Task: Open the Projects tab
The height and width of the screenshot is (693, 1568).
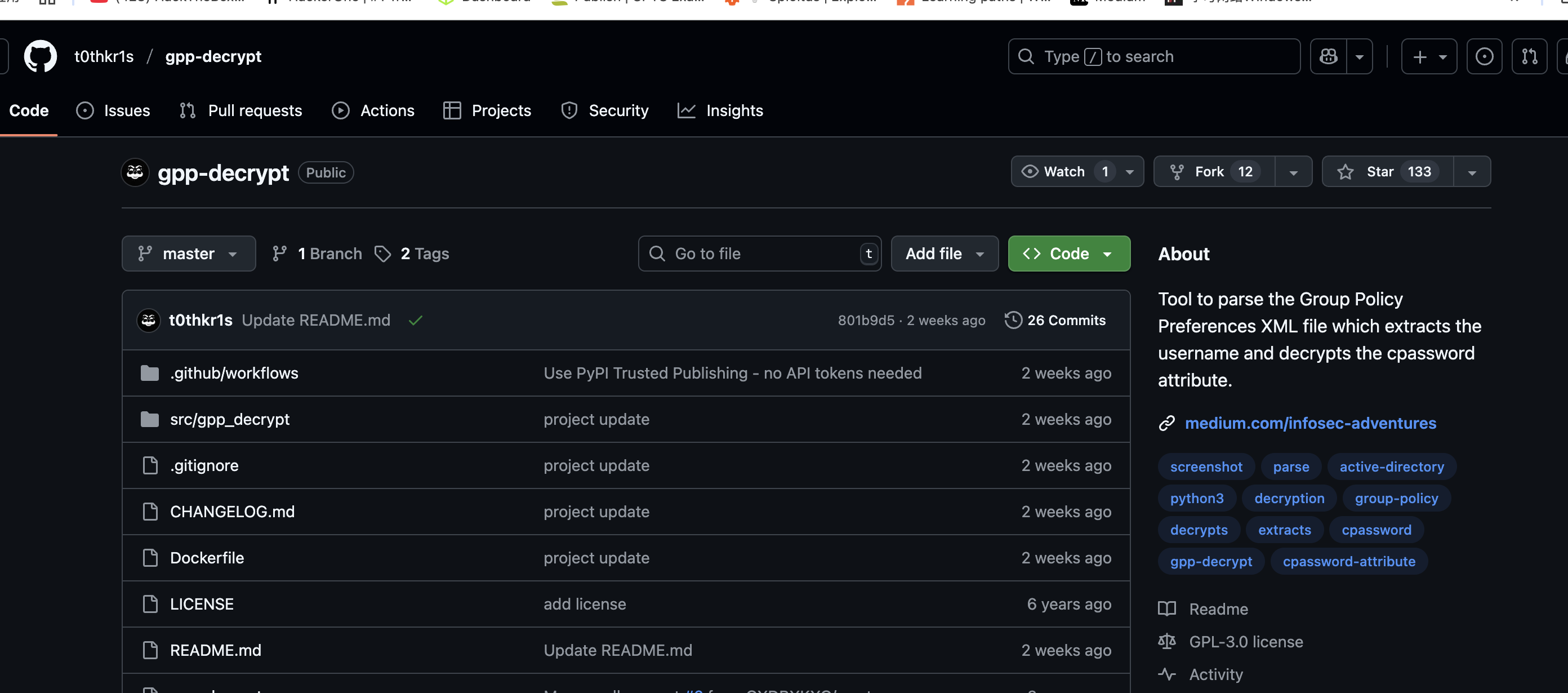Action: (x=487, y=111)
